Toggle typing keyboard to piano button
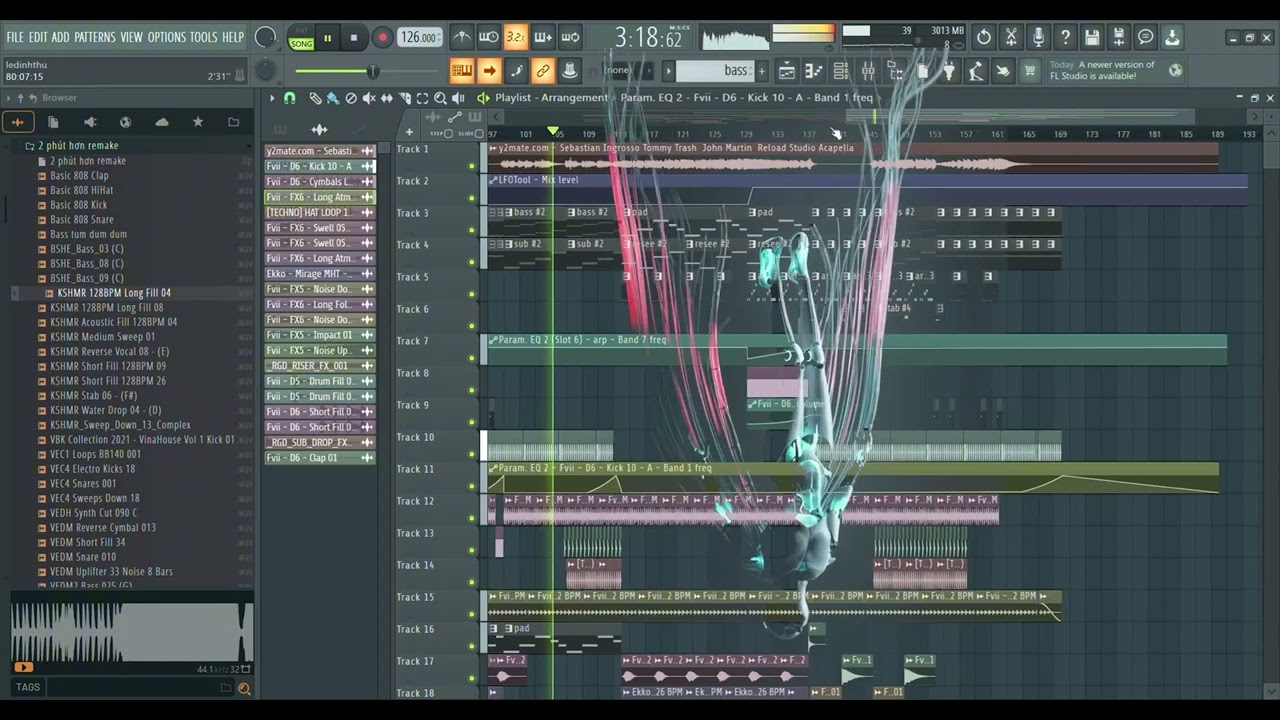The image size is (1280, 720). (x=461, y=71)
